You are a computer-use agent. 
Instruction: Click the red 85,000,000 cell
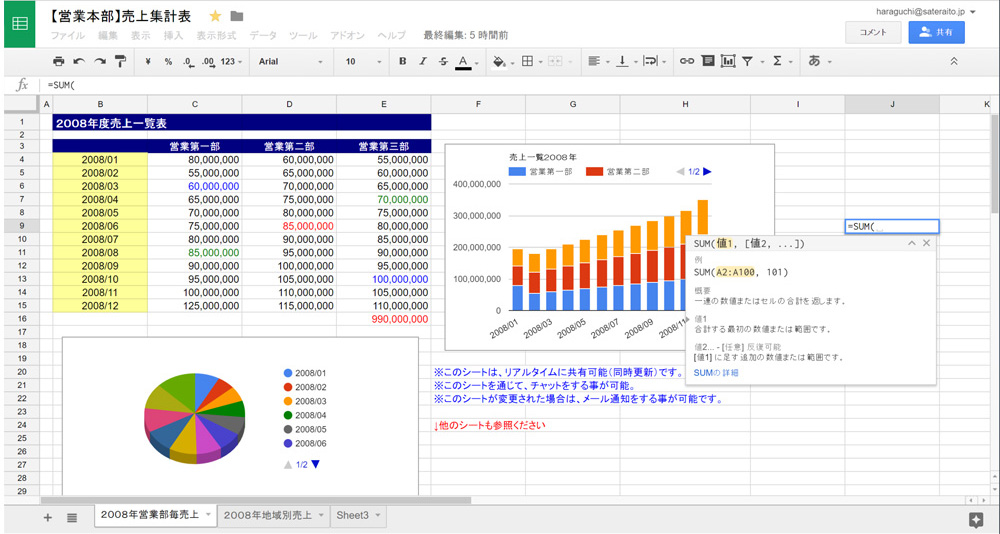[290, 225]
